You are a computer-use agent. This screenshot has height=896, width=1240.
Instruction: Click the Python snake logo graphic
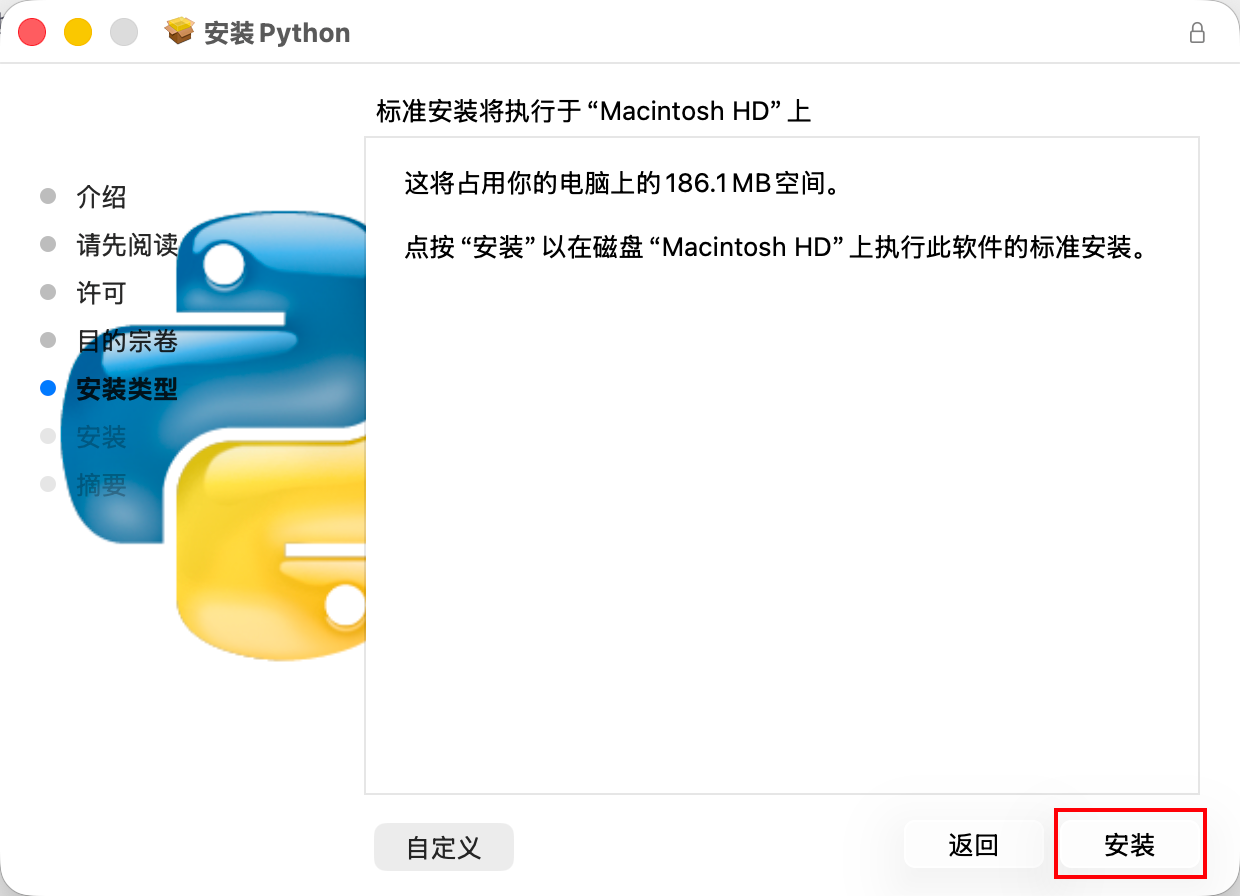(213, 436)
